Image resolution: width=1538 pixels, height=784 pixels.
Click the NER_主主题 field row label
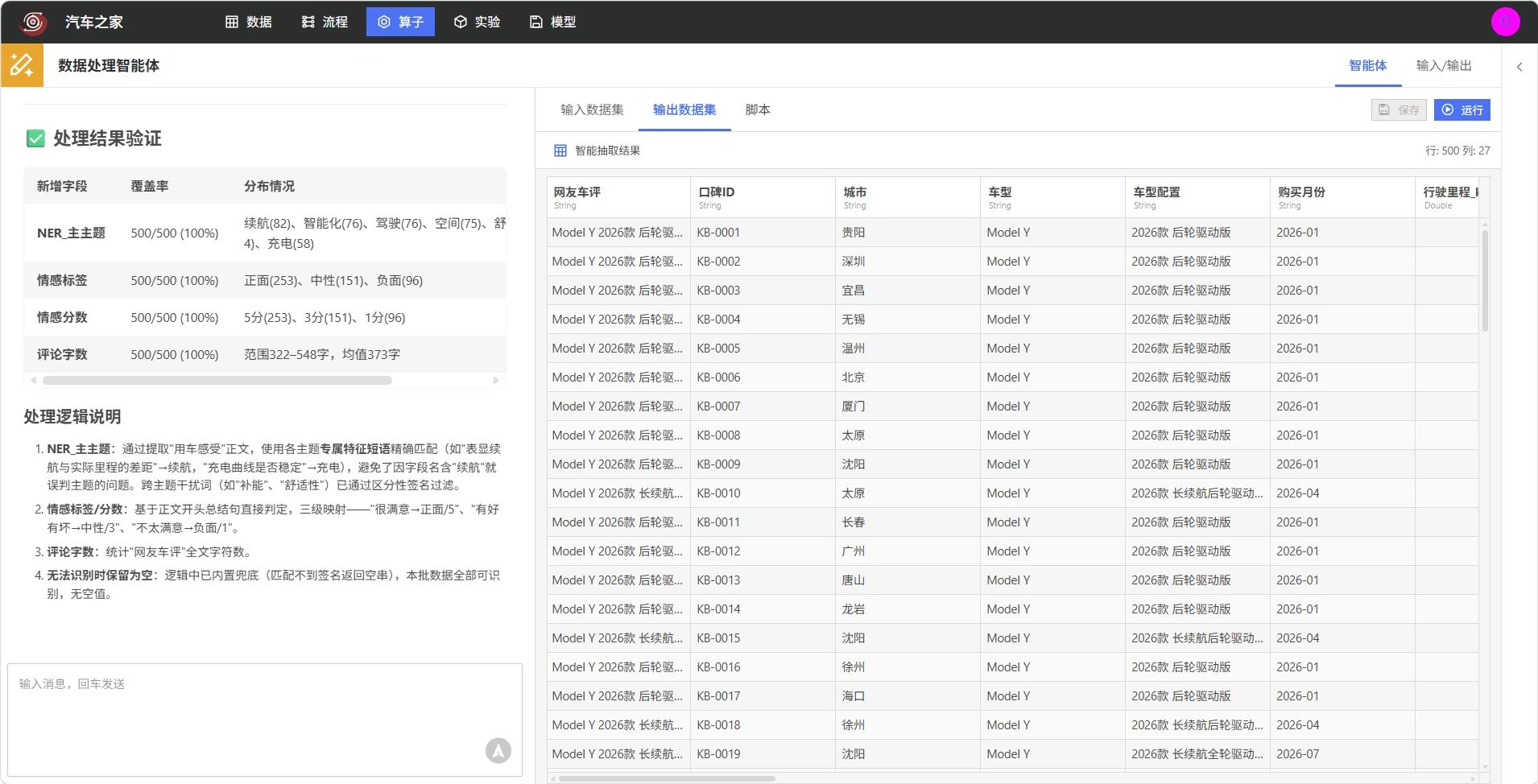(71, 233)
